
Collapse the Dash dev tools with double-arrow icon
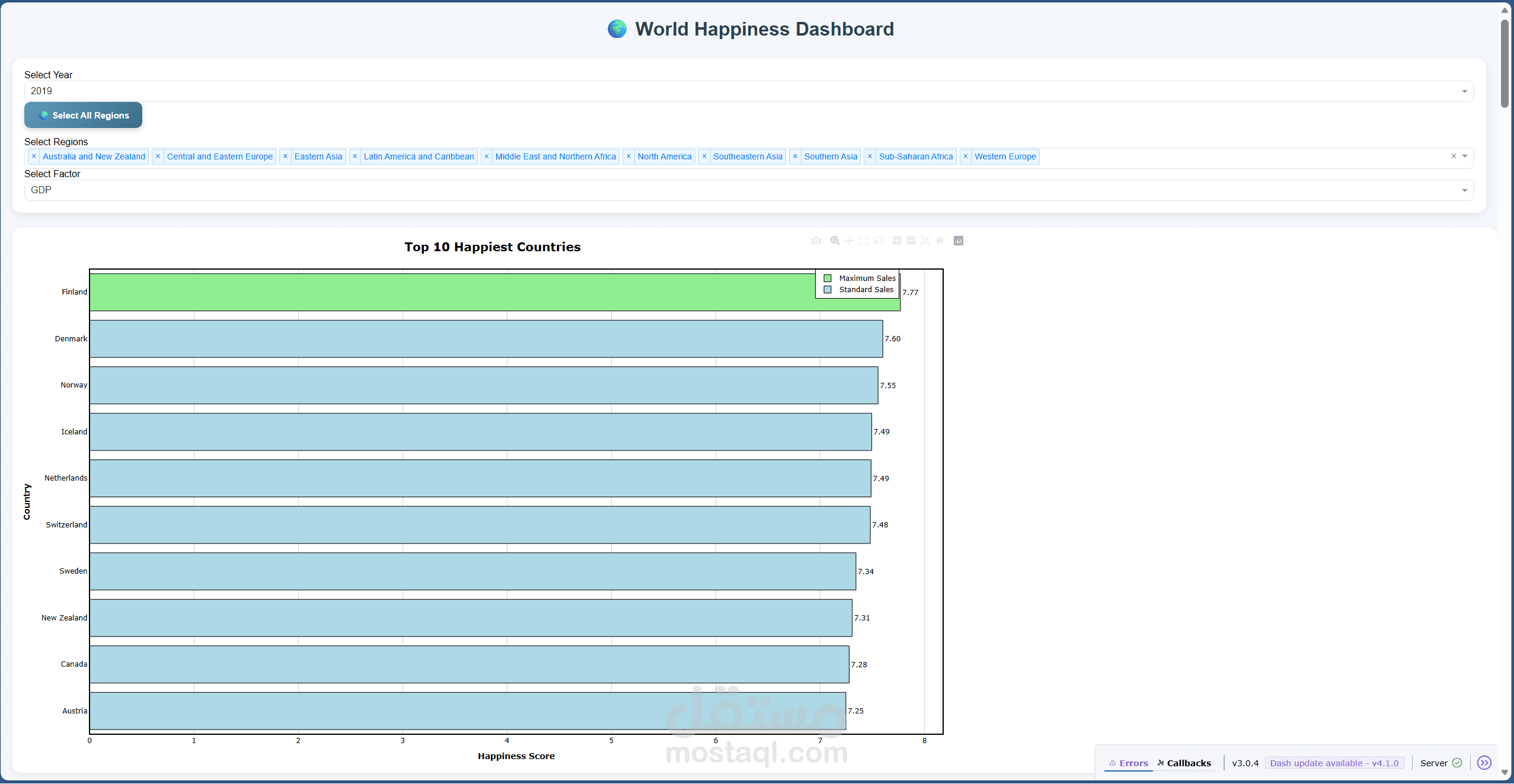point(1484,763)
